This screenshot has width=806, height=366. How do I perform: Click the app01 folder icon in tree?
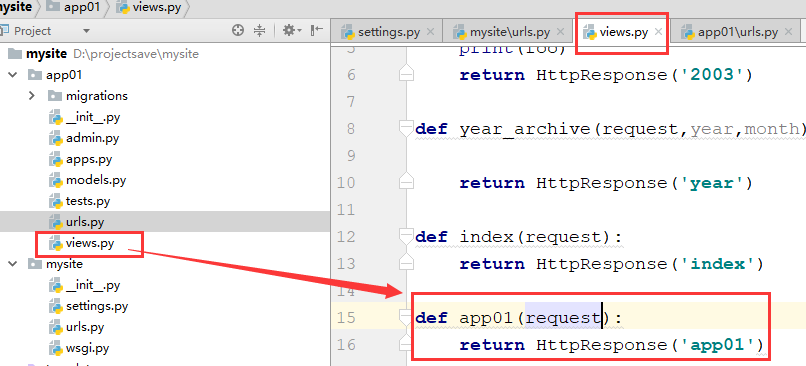pyautogui.click(x=34, y=75)
